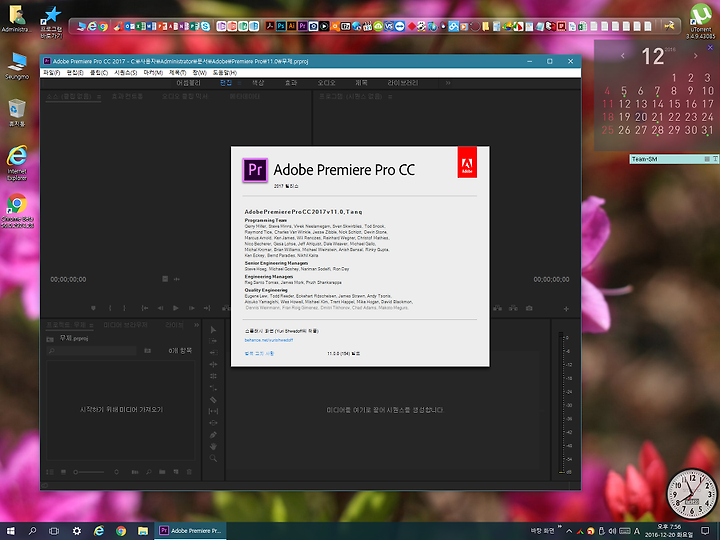The height and width of the screenshot is (540, 720).
Task: Switch to 오디오 workspace tab
Action: (x=326, y=83)
